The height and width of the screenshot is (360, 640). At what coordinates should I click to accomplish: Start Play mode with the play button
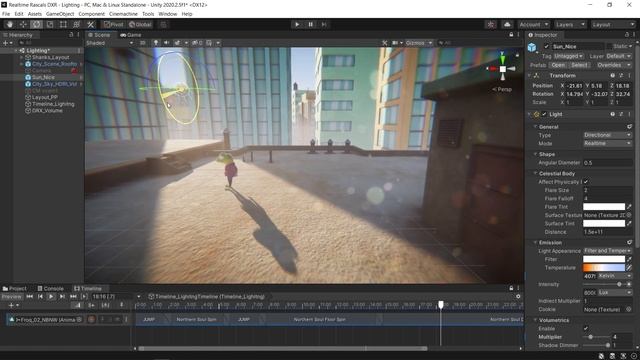pyautogui.click(x=297, y=24)
